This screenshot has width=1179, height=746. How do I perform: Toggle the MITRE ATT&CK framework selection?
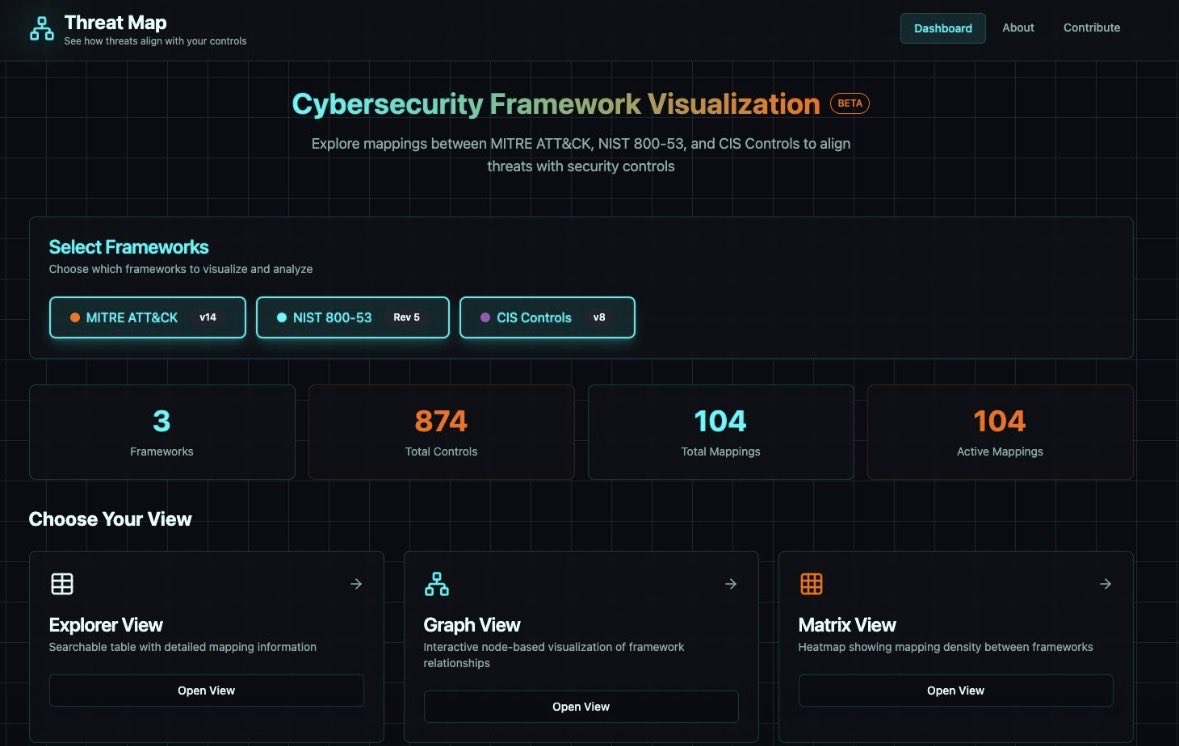pos(147,317)
